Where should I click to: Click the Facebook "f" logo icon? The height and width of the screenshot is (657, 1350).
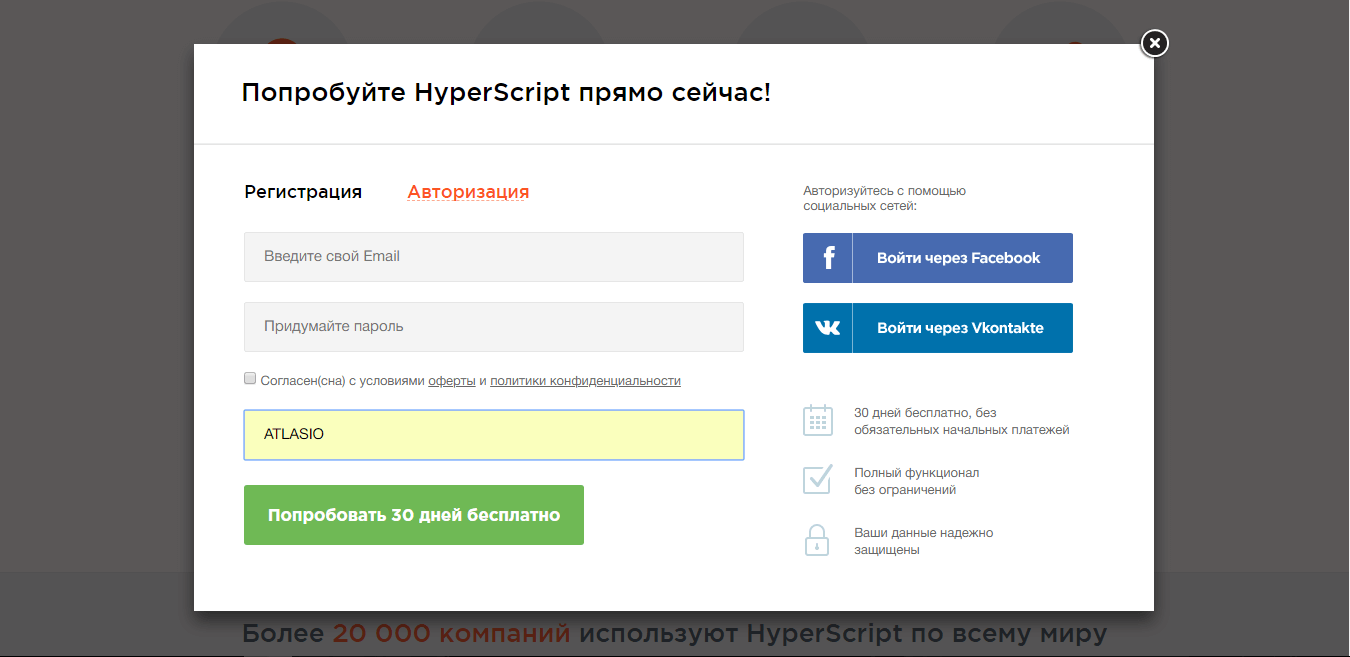(x=828, y=258)
